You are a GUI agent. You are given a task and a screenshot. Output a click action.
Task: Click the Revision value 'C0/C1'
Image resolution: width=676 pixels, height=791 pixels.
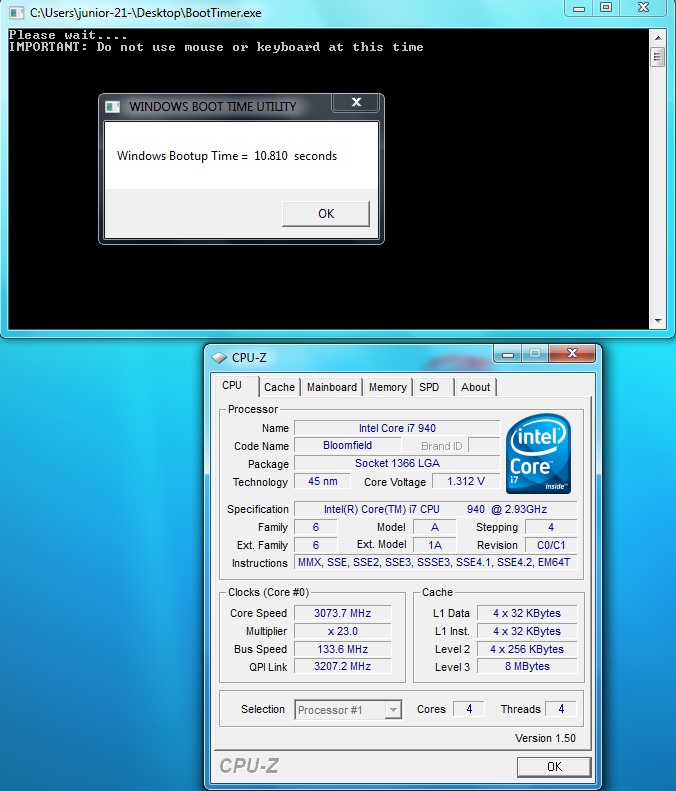pos(551,545)
